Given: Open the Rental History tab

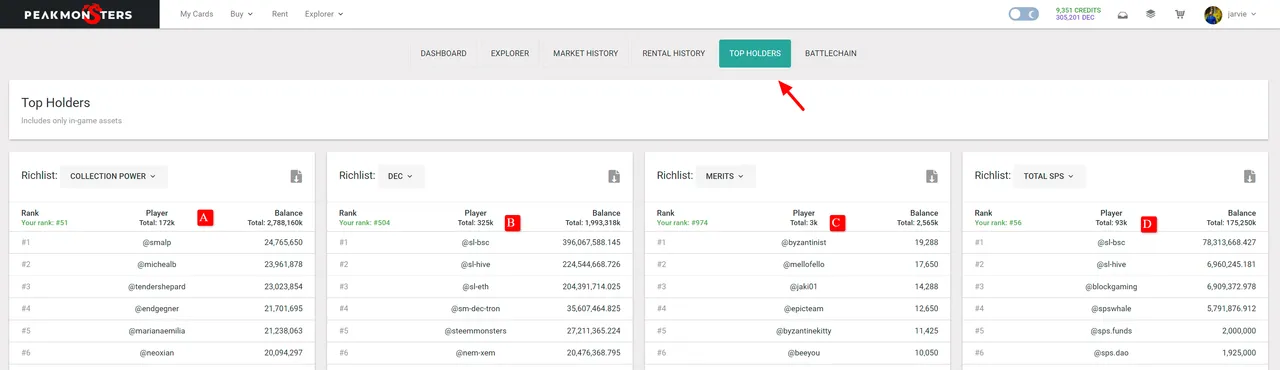Looking at the screenshot, I should point(674,53).
